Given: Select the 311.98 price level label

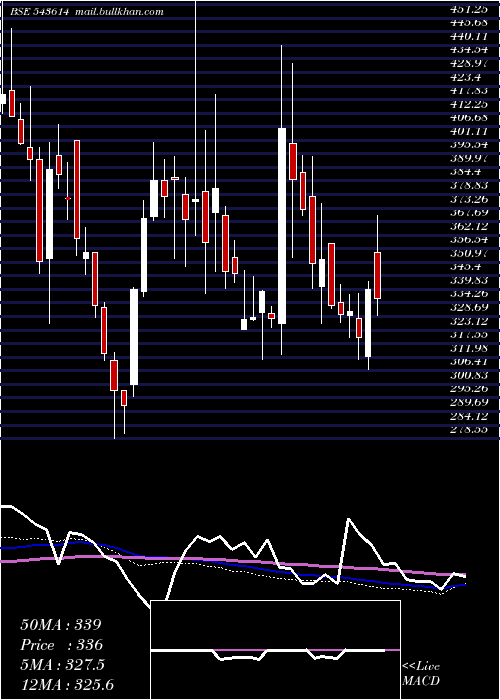Looking at the screenshot, I should coord(469,348).
